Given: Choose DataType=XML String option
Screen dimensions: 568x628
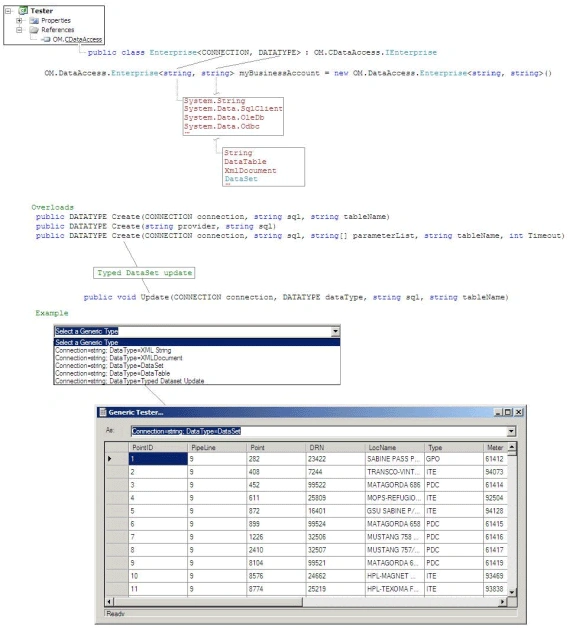Looking at the screenshot, I should coord(197,350).
